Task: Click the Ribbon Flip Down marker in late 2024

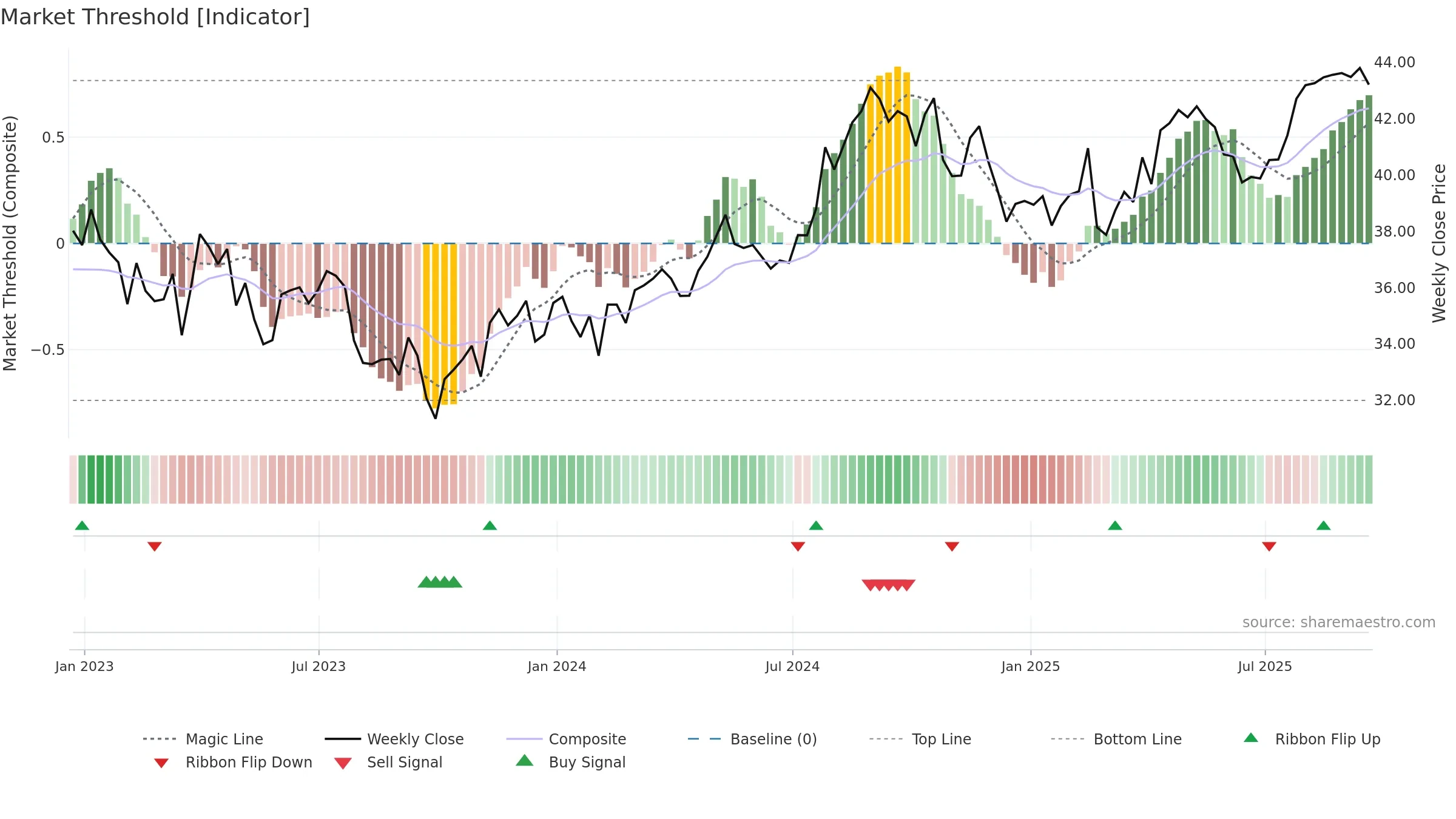Action: click(x=952, y=547)
